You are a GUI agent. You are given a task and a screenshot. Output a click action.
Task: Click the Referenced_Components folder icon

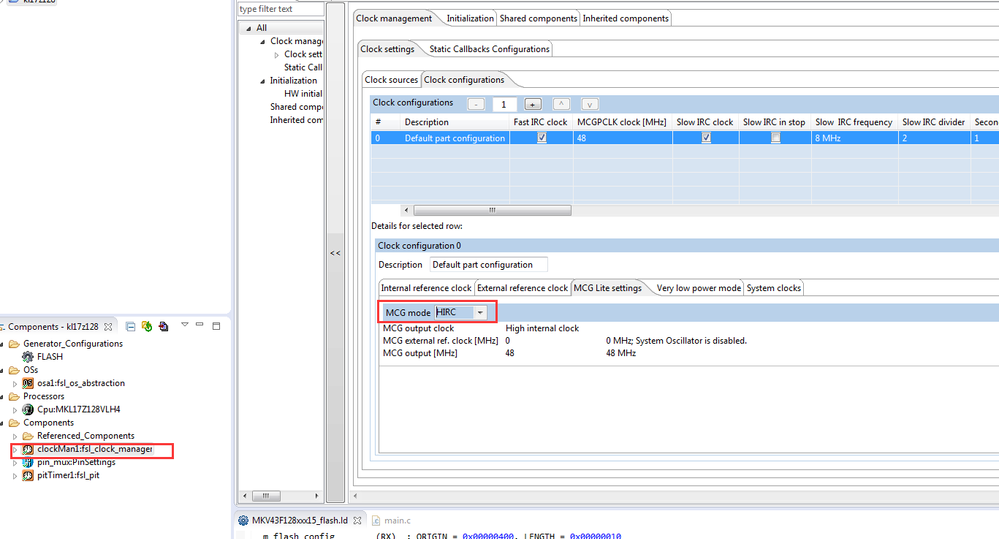(28, 436)
